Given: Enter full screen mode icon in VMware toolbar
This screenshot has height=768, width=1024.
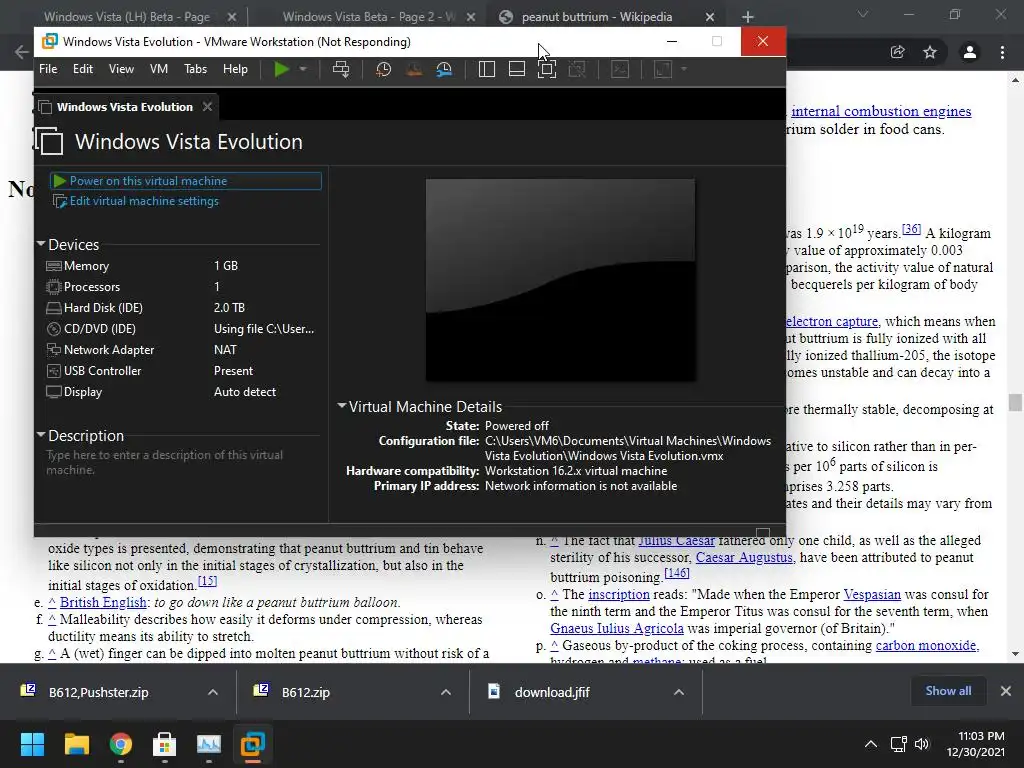Looking at the screenshot, I should pos(547,69).
